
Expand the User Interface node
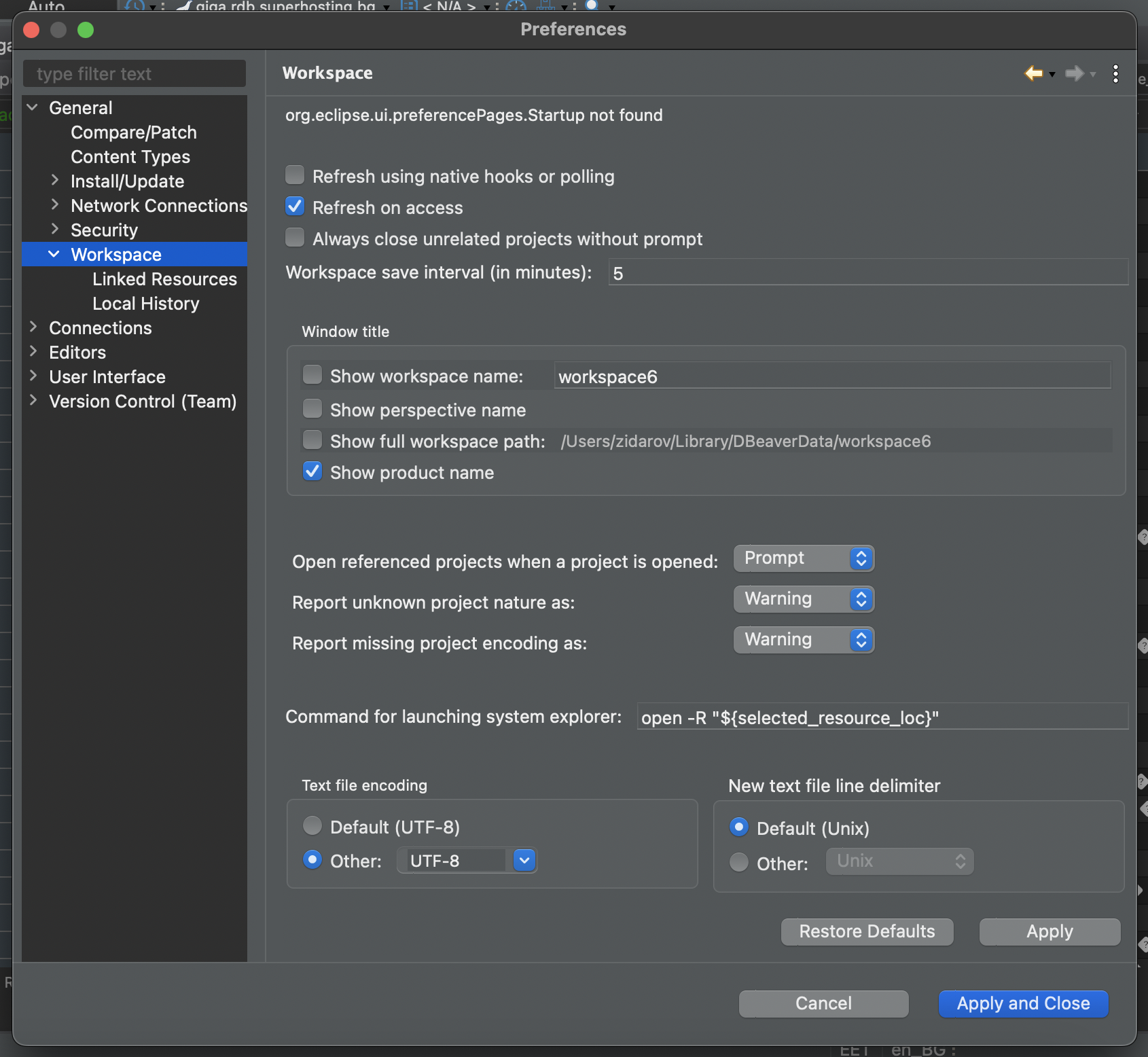33,376
